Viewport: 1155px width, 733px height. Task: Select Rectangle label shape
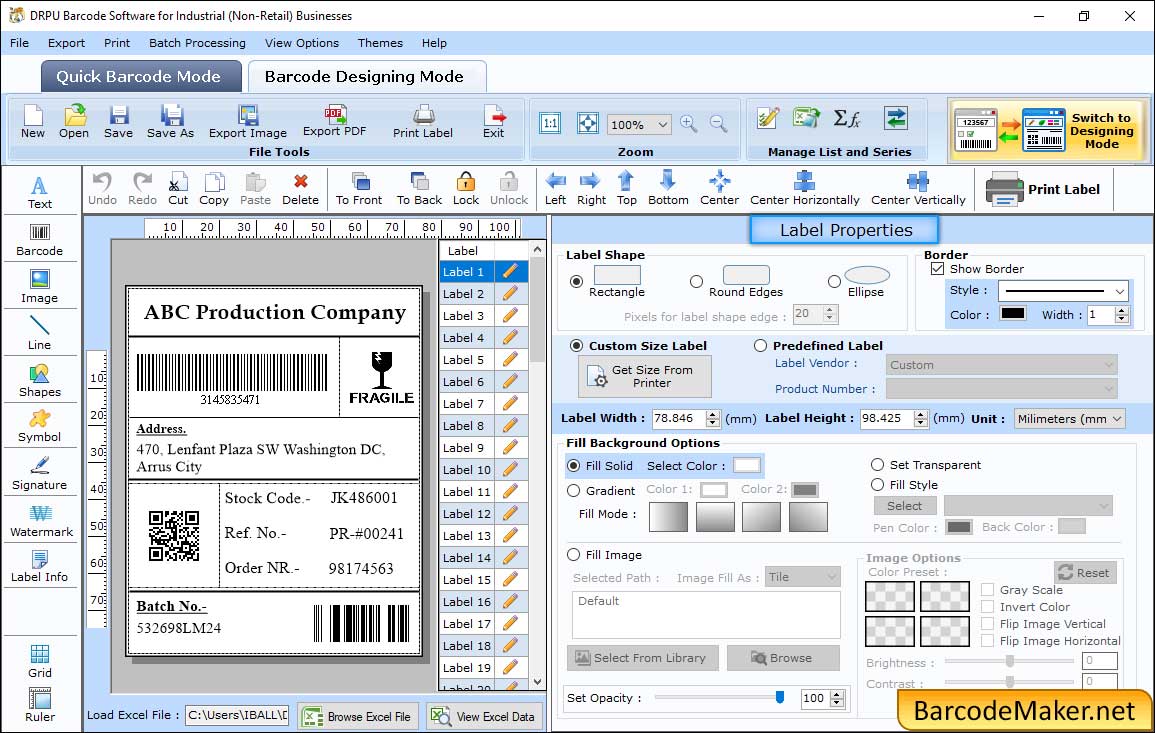pyautogui.click(x=576, y=281)
